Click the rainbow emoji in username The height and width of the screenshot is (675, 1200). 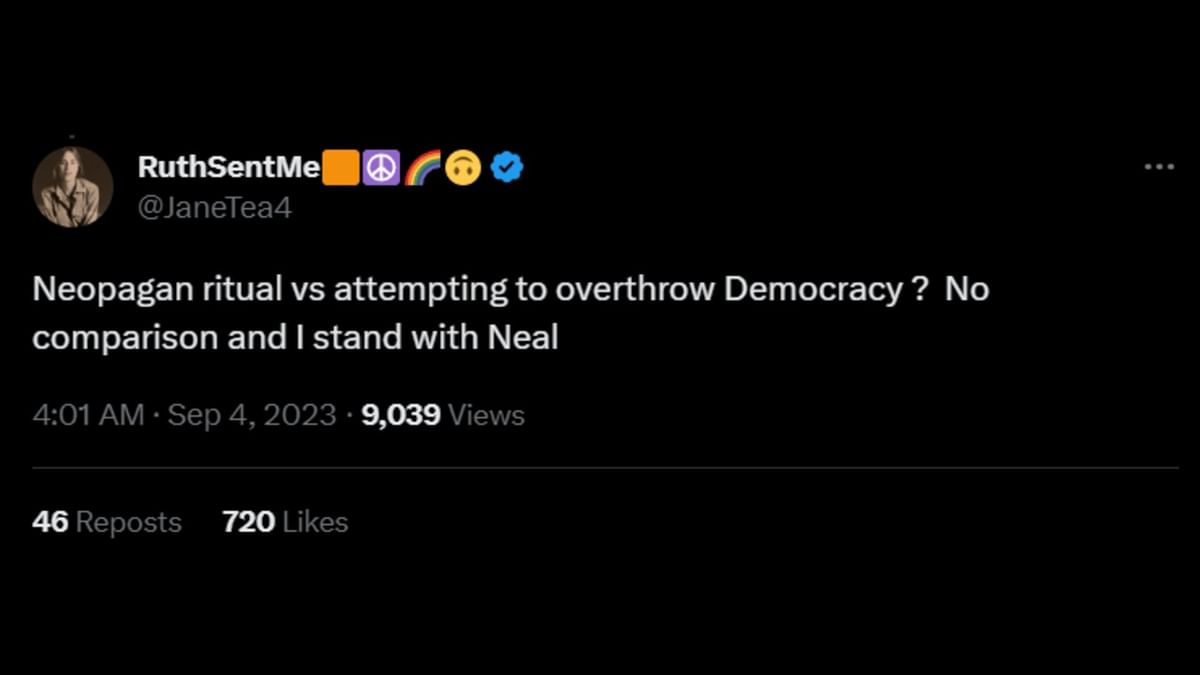pos(420,167)
